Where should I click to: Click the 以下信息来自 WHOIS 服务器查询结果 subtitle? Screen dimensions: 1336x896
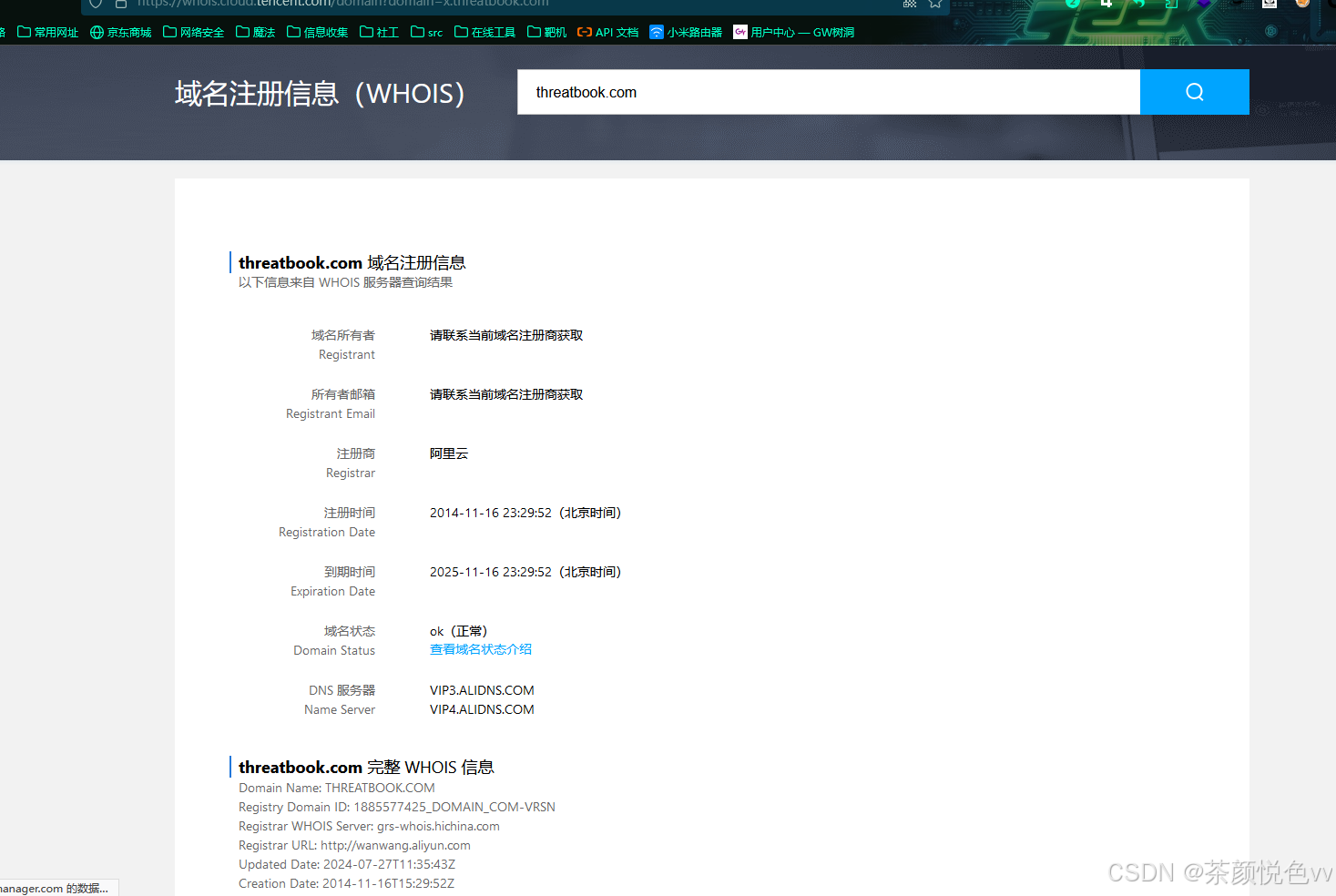coord(345,282)
